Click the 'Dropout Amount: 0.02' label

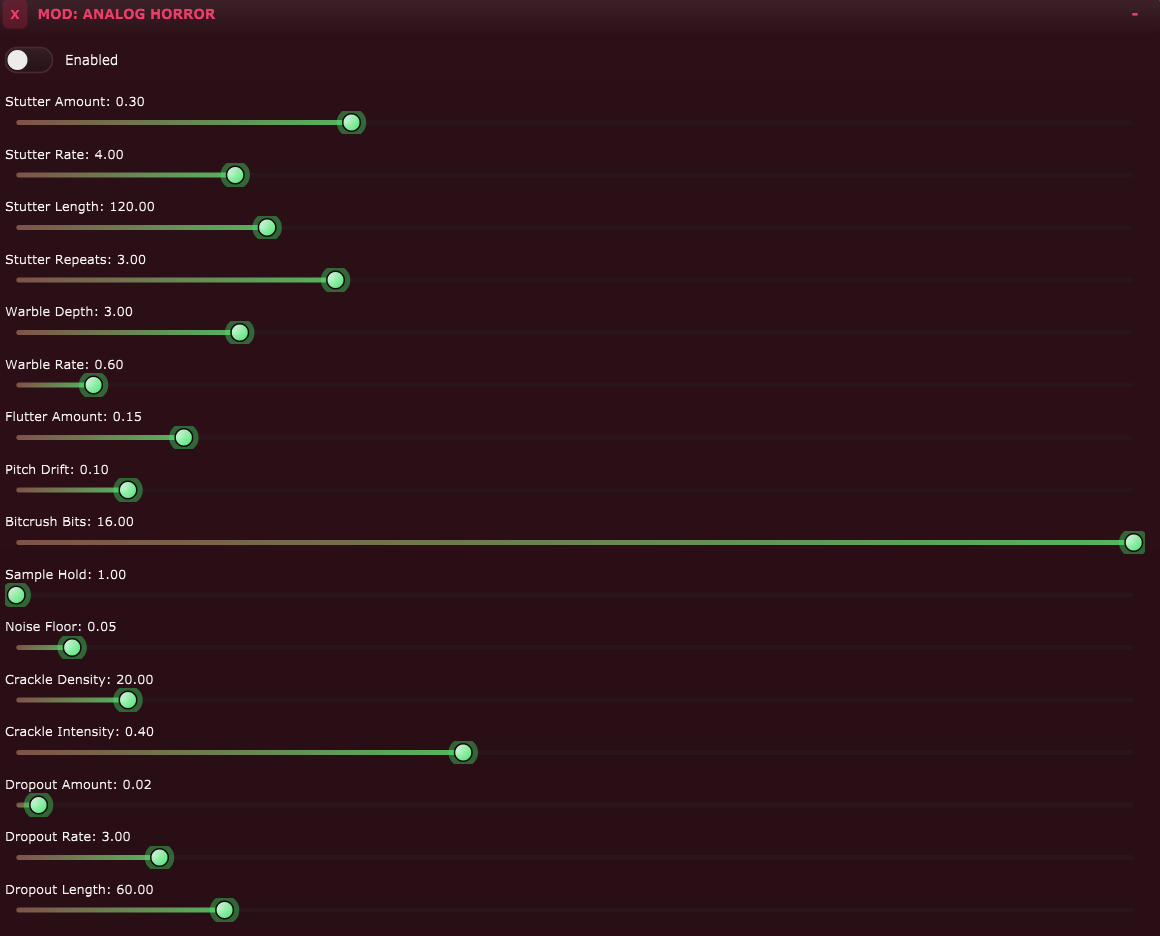pos(78,785)
